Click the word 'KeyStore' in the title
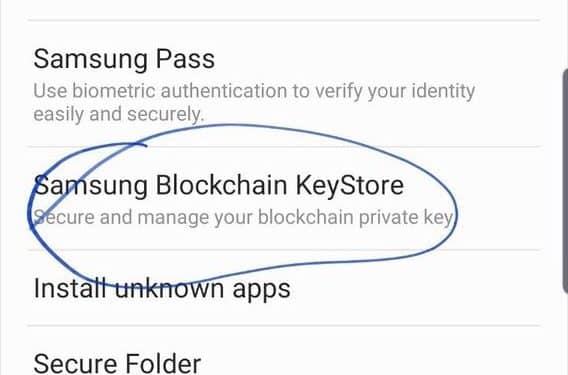The width and height of the screenshot is (568, 375). click(x=350, y=186)
